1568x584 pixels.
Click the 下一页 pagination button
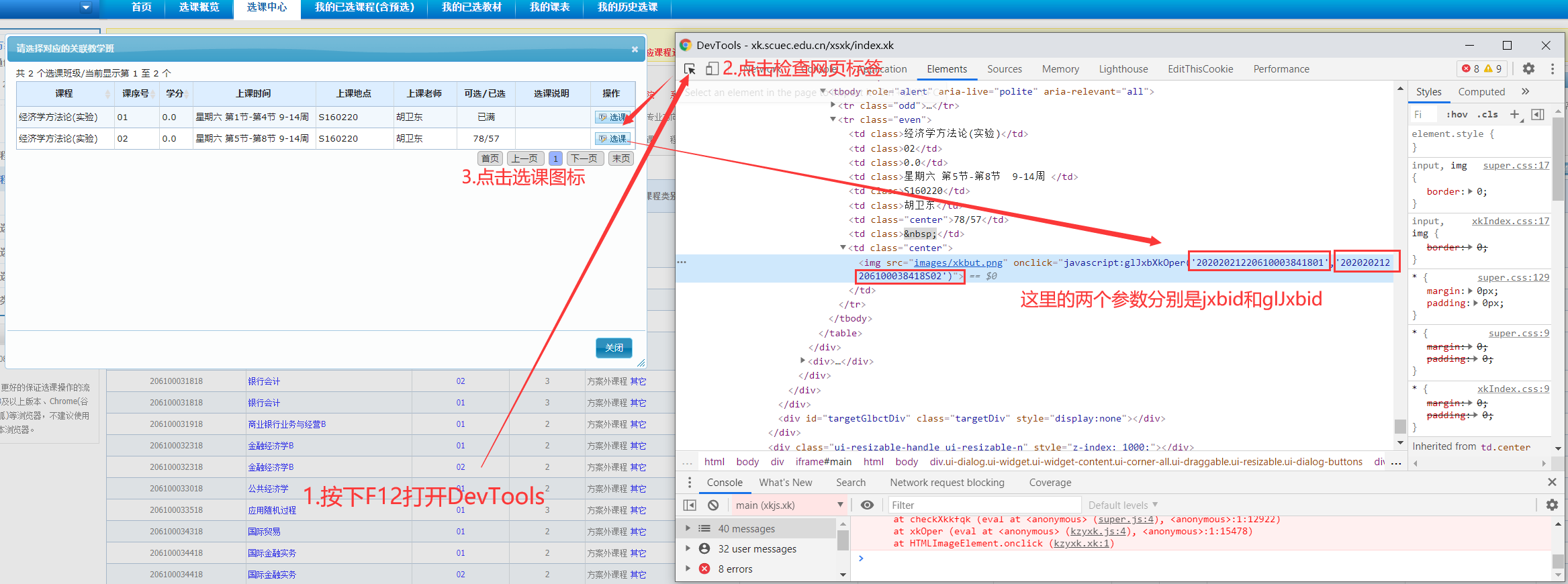click(584, 158)
